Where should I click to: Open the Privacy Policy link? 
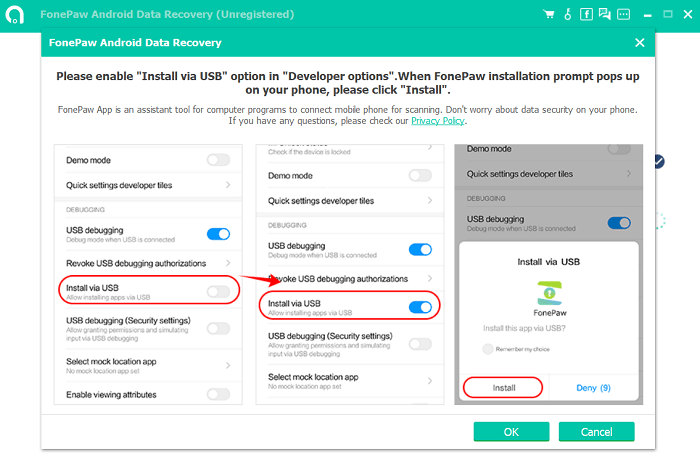pyautogui.click(x=438, y=121)
